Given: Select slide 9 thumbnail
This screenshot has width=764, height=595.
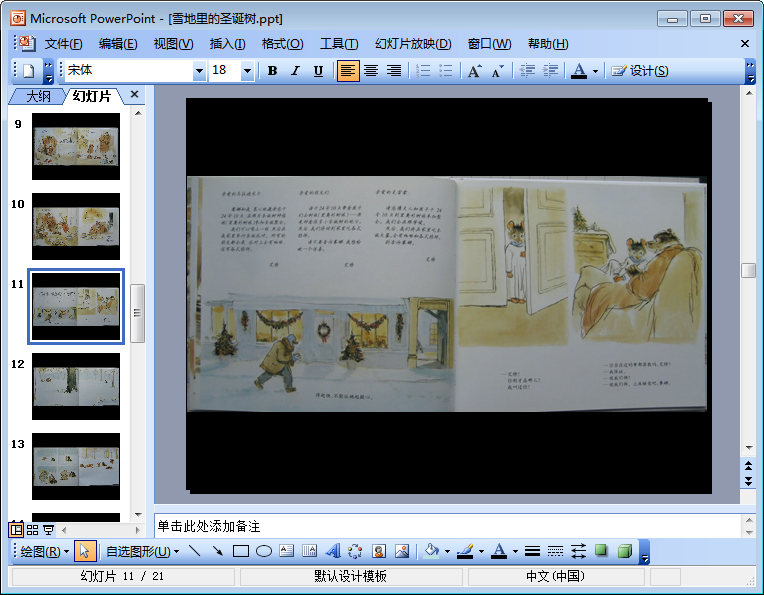Looking at the screenshot, I should (x=76, y=147).
